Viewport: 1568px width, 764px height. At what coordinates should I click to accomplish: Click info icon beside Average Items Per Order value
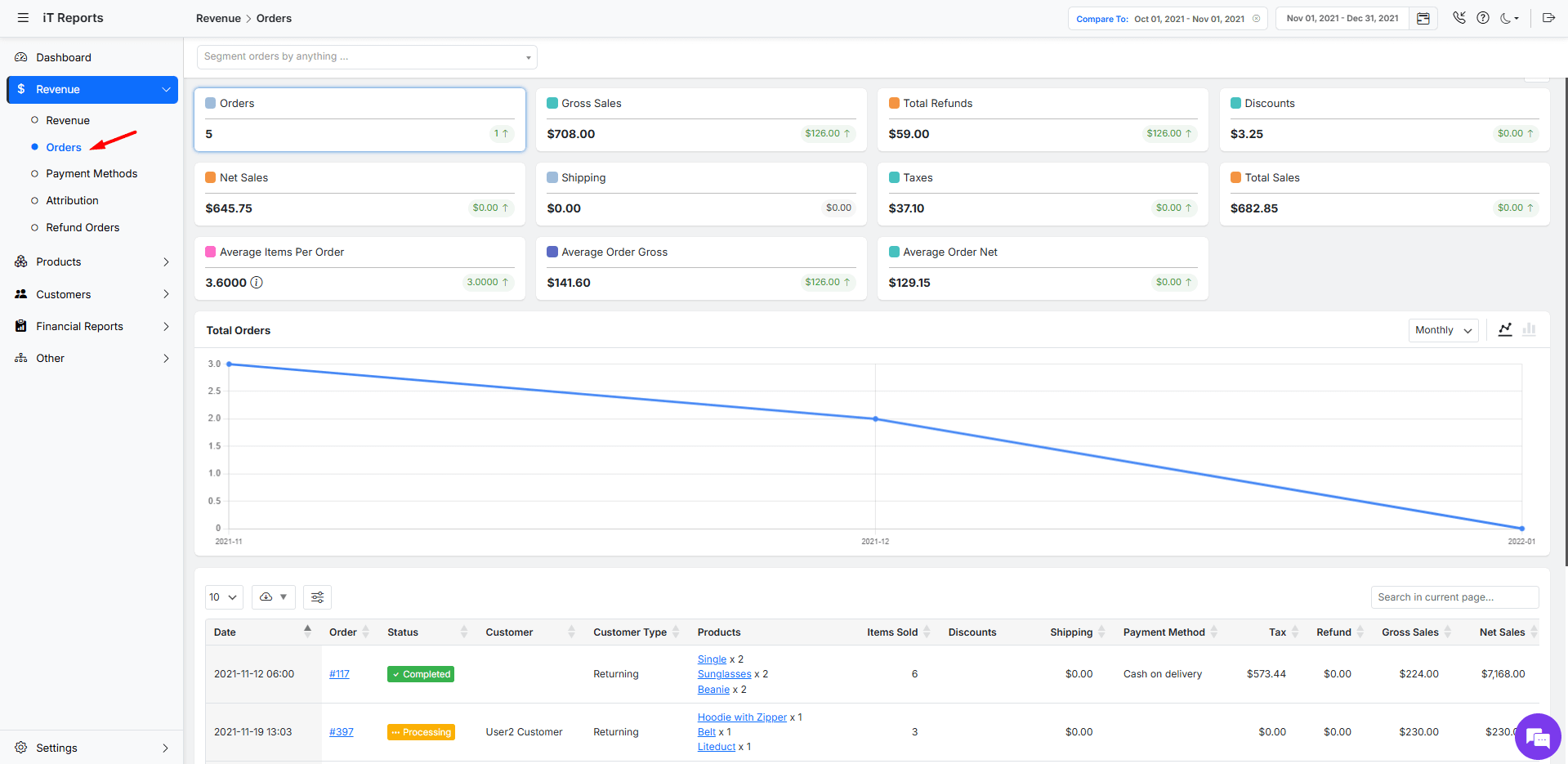pos(257,283)
